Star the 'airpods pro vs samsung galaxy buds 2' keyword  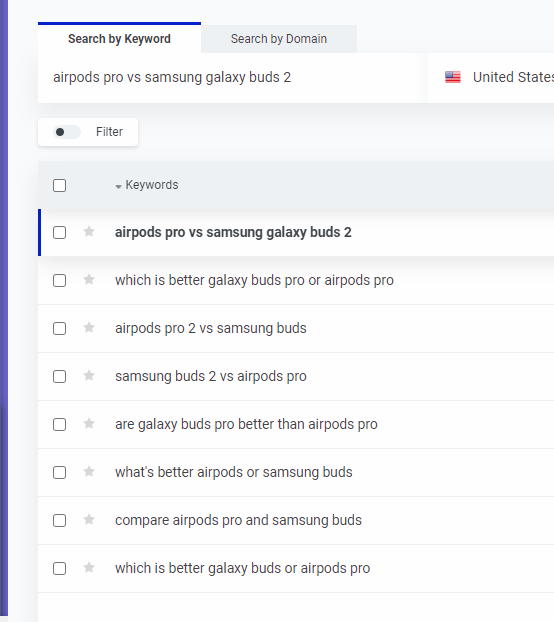click(x=89, y=231)
